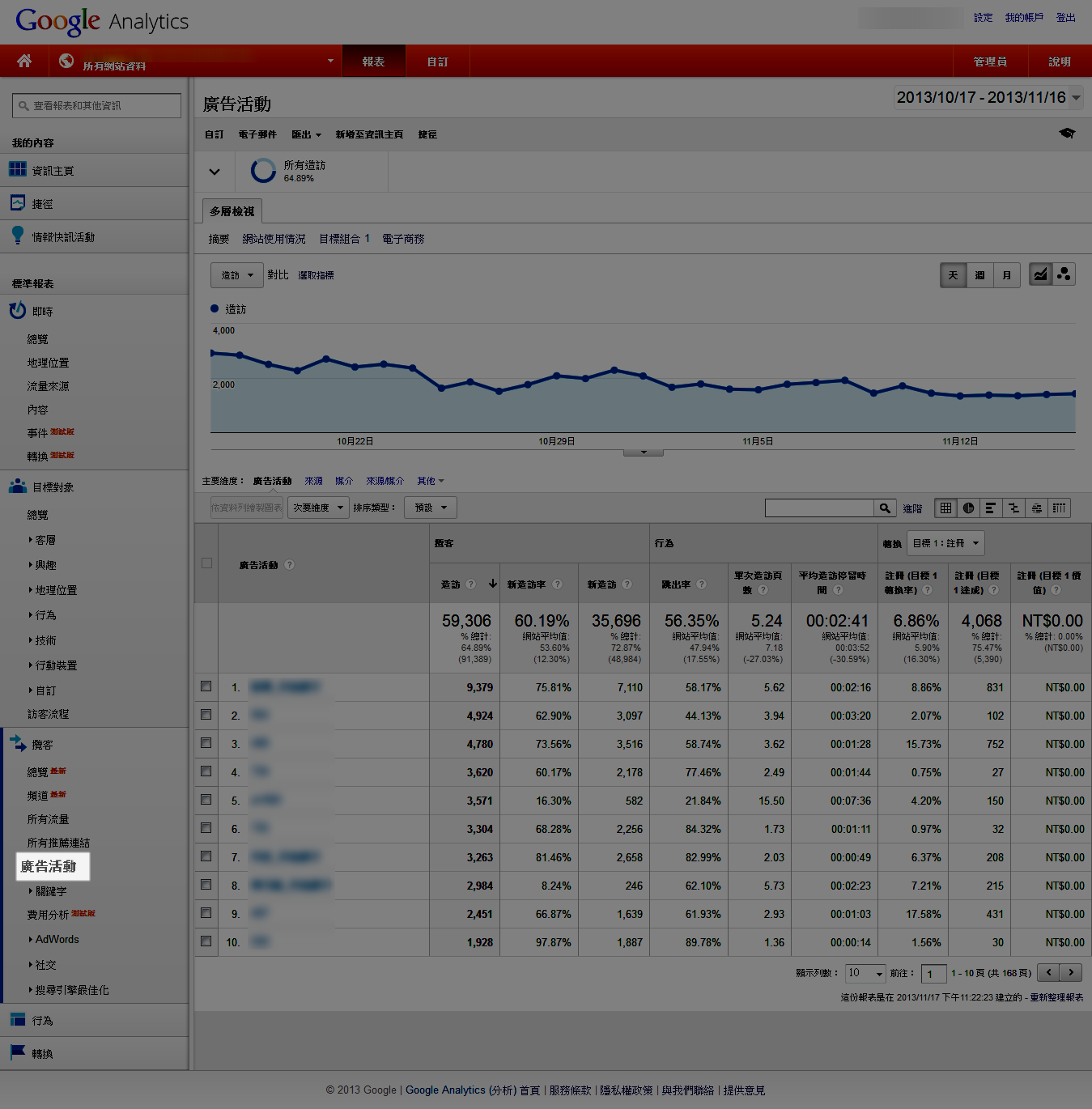Open the graduation cap help icon
1092x1109 pixels.
[1067, 134]
